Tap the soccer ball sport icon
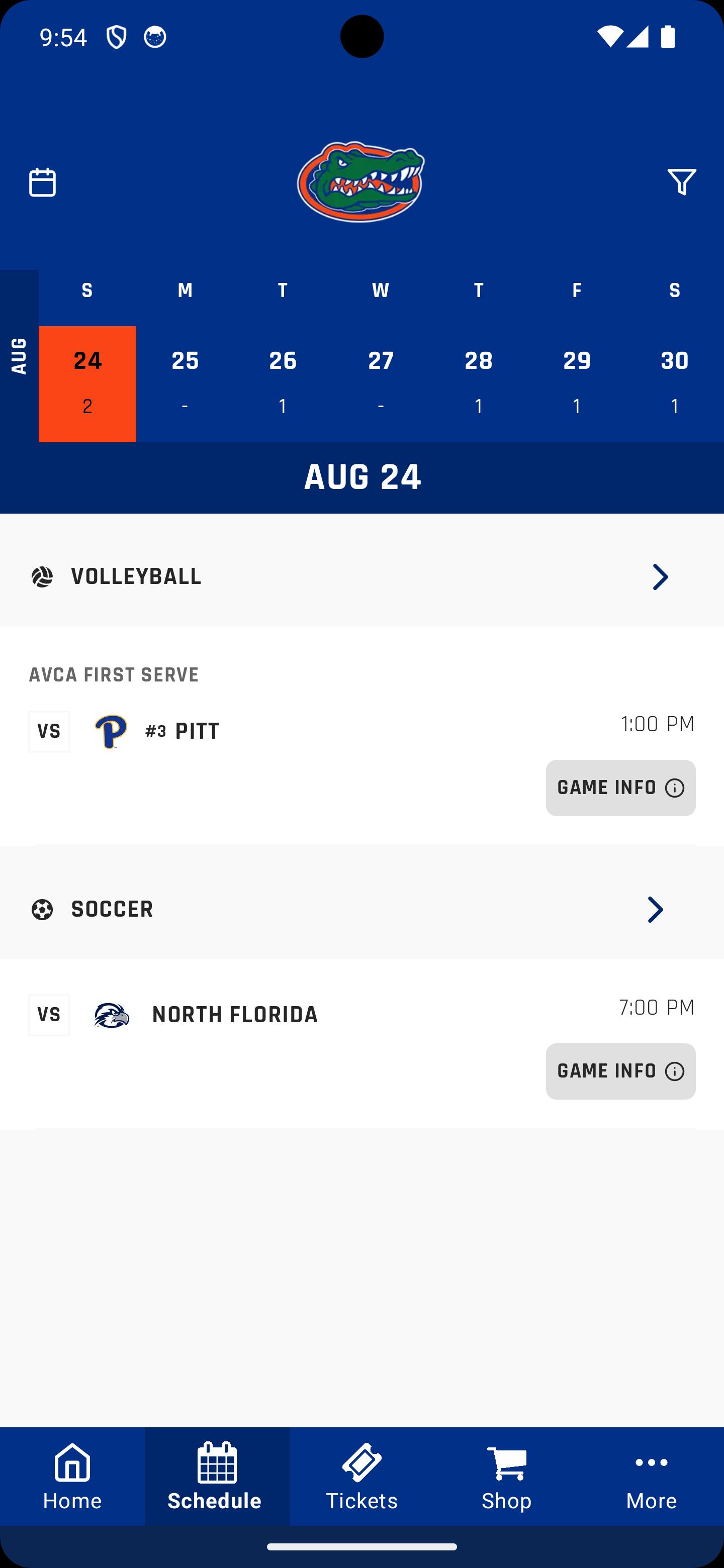 (x=42, y=910)
